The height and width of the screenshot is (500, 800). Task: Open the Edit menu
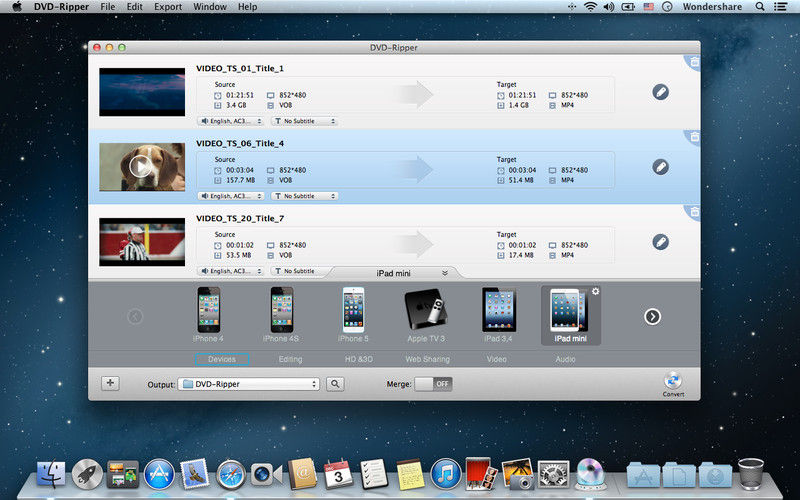click(135, 7)
